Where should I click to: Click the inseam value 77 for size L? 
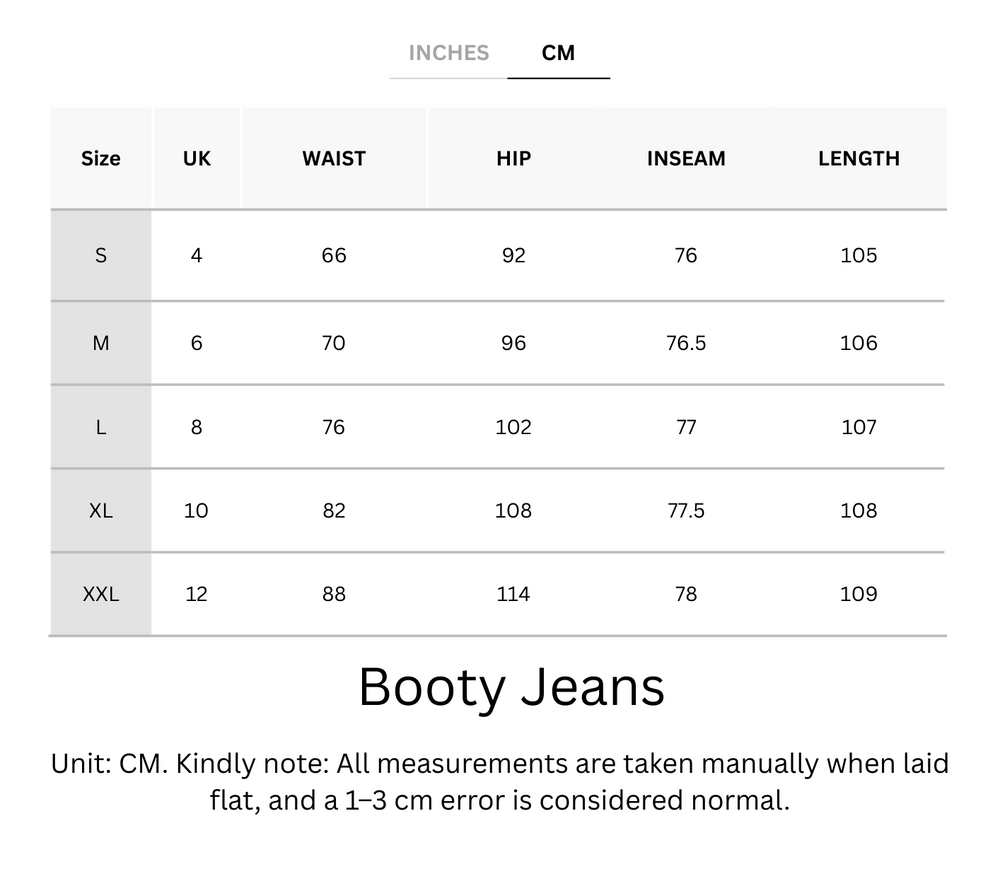pos(686,426)
